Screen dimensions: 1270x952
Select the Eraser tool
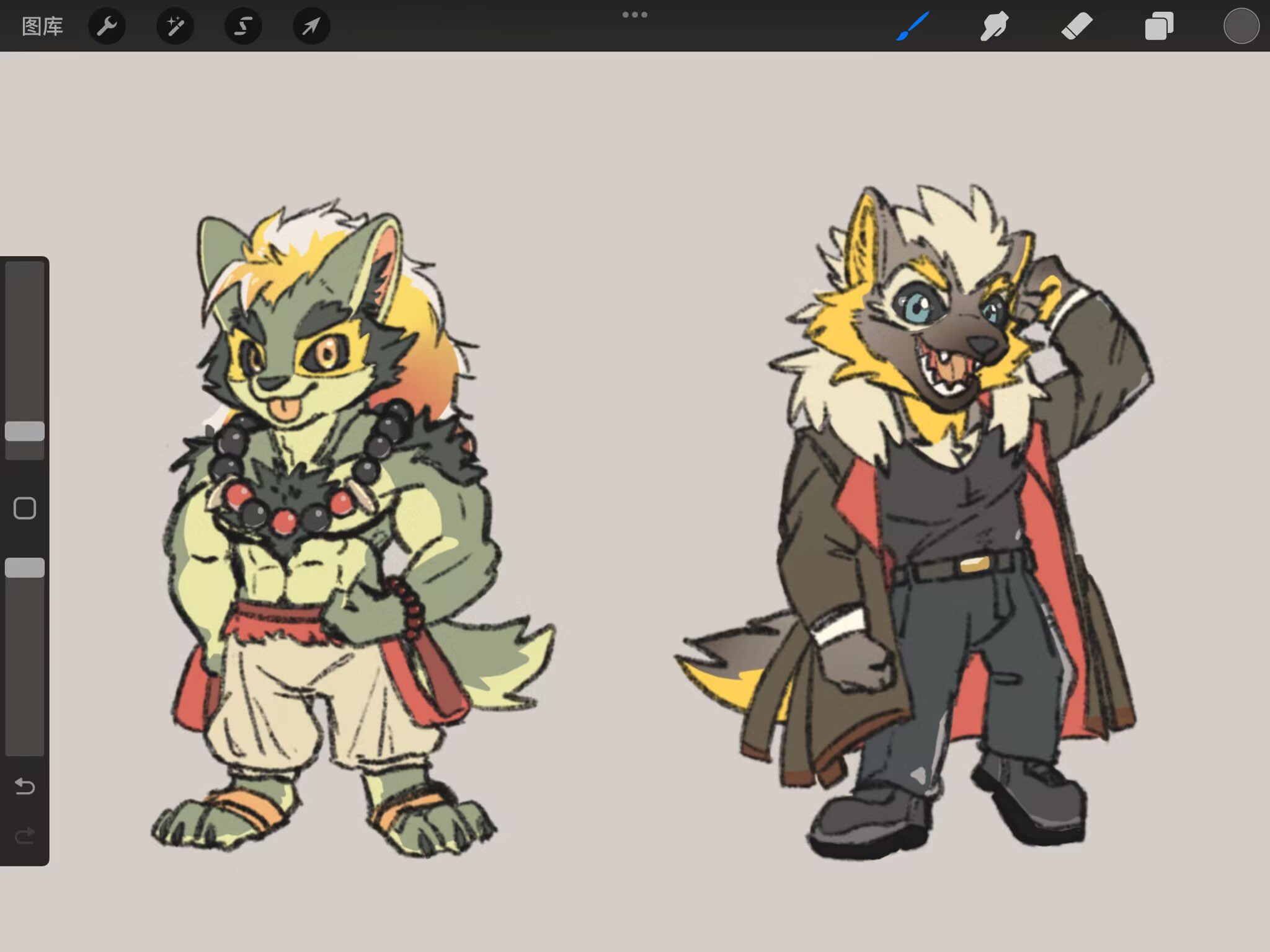click(x=1077, y=26)
